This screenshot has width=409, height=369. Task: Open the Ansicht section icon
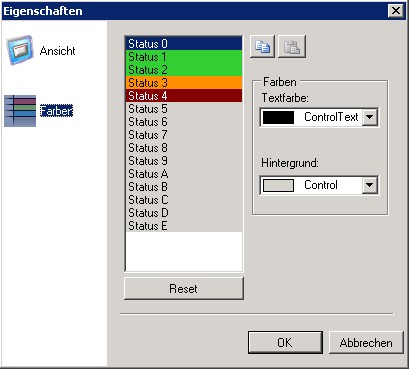20,50
